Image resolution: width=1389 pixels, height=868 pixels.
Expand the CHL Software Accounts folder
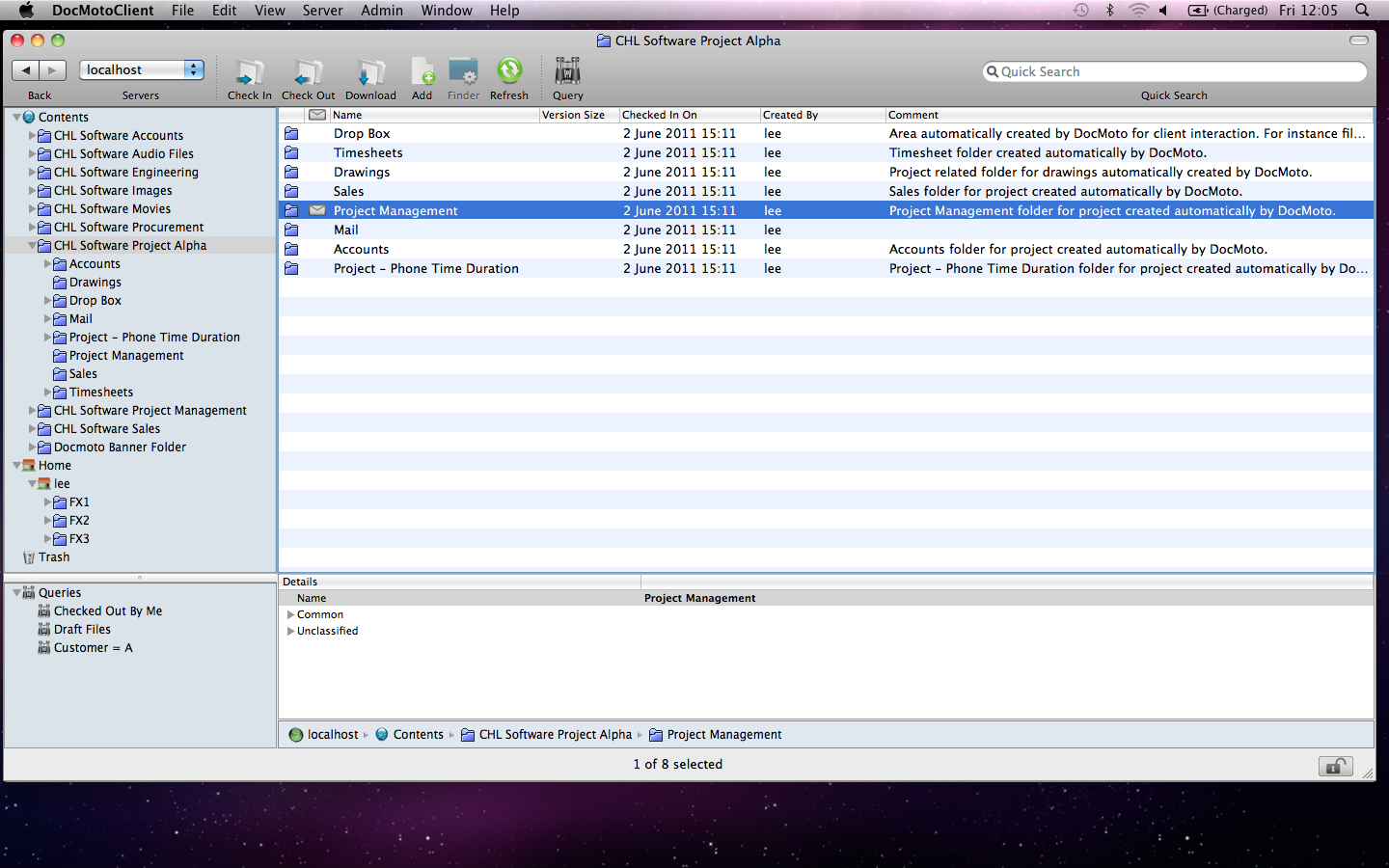(32, 136)
